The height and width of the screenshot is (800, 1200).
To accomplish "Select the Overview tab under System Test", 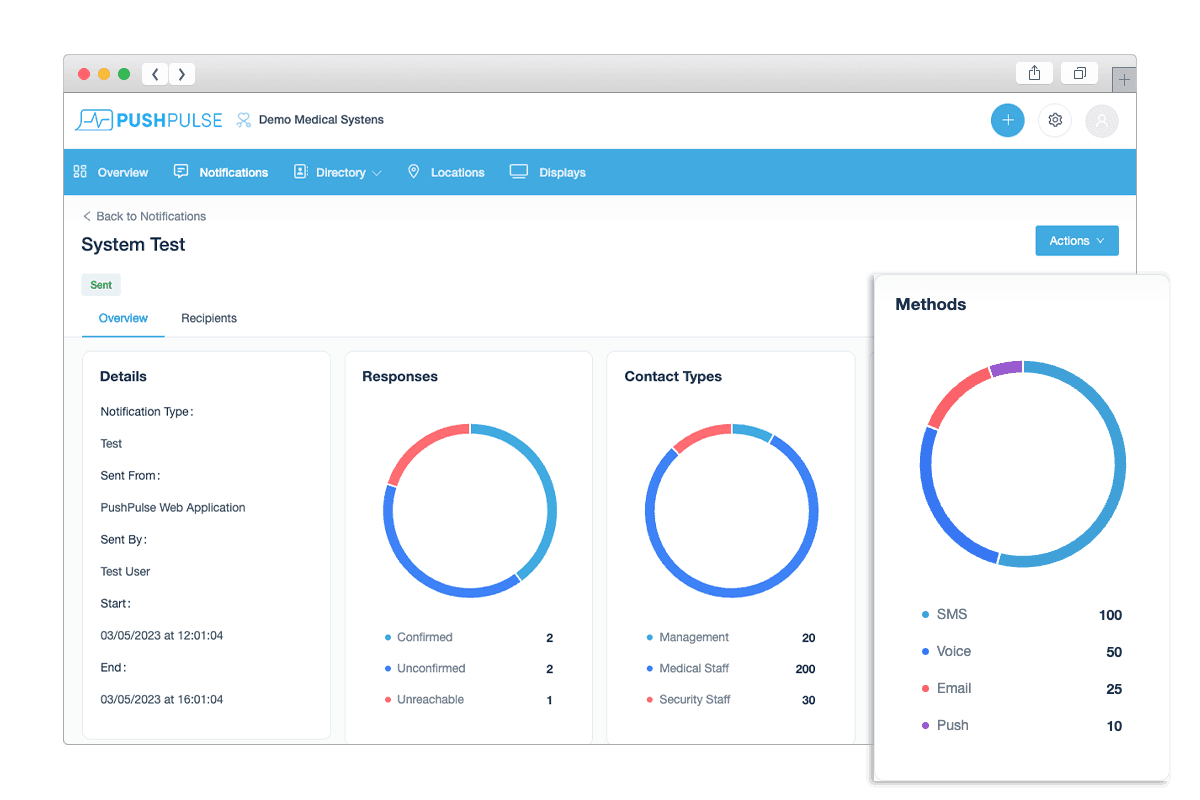I will coord(123,318).
